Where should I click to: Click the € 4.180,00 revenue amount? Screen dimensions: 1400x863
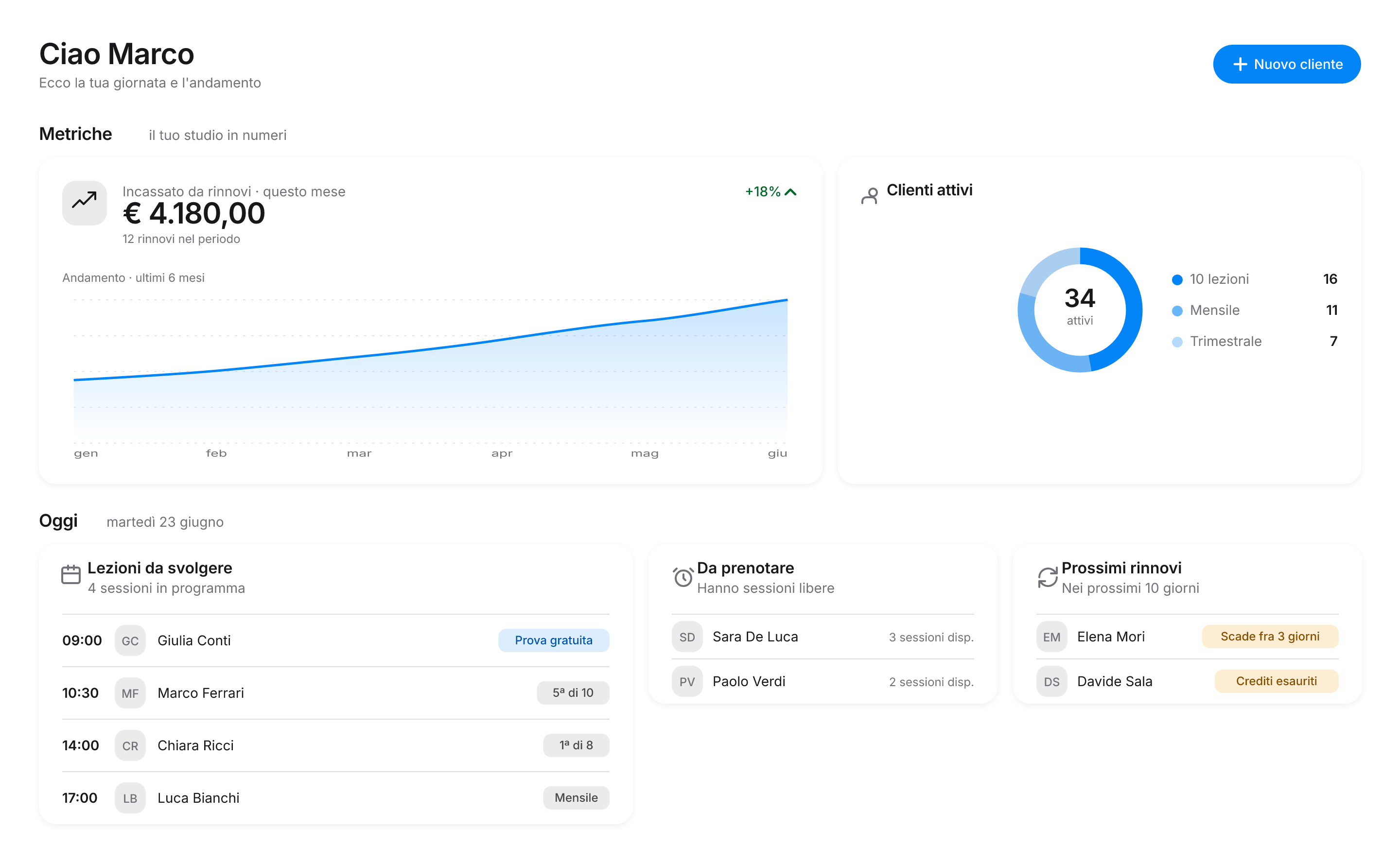(193, 213)
